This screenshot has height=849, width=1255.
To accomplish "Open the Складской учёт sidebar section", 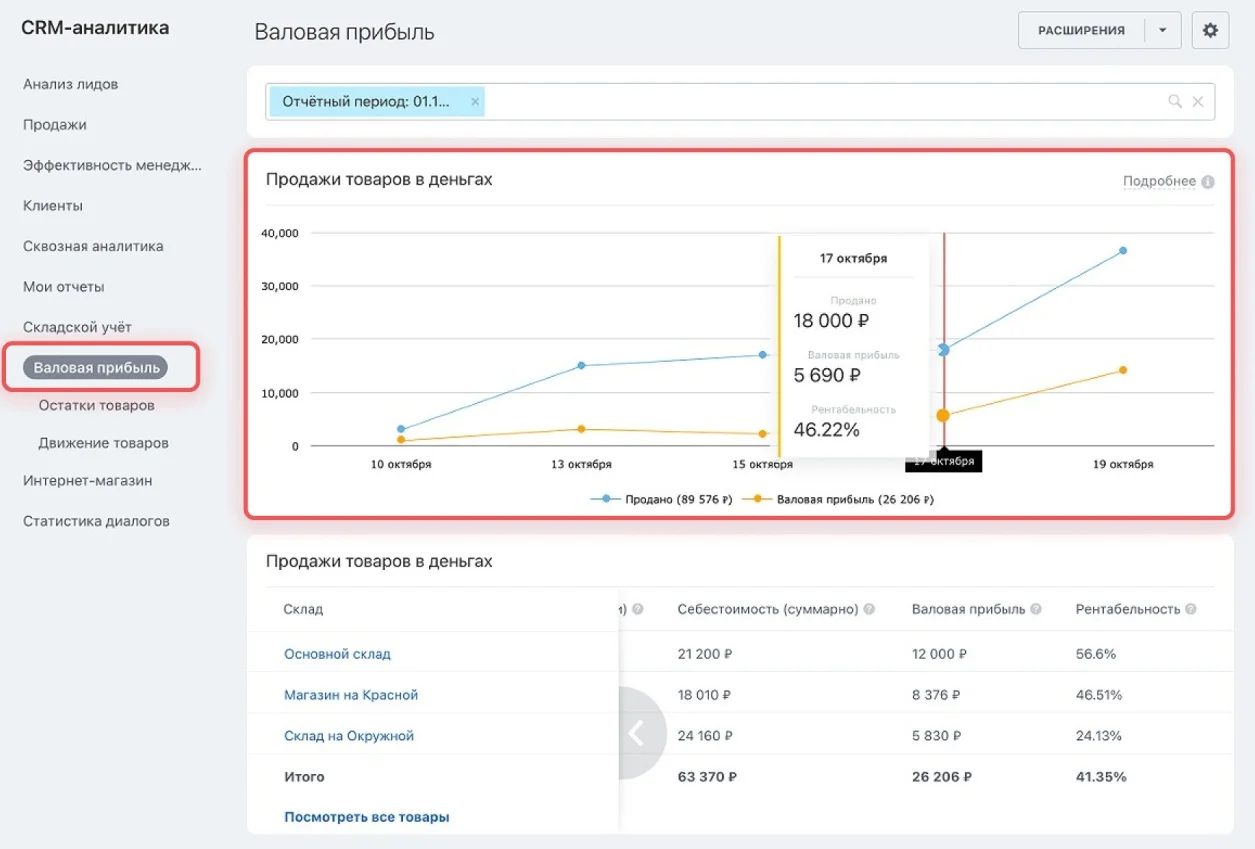I will (77, 327).
